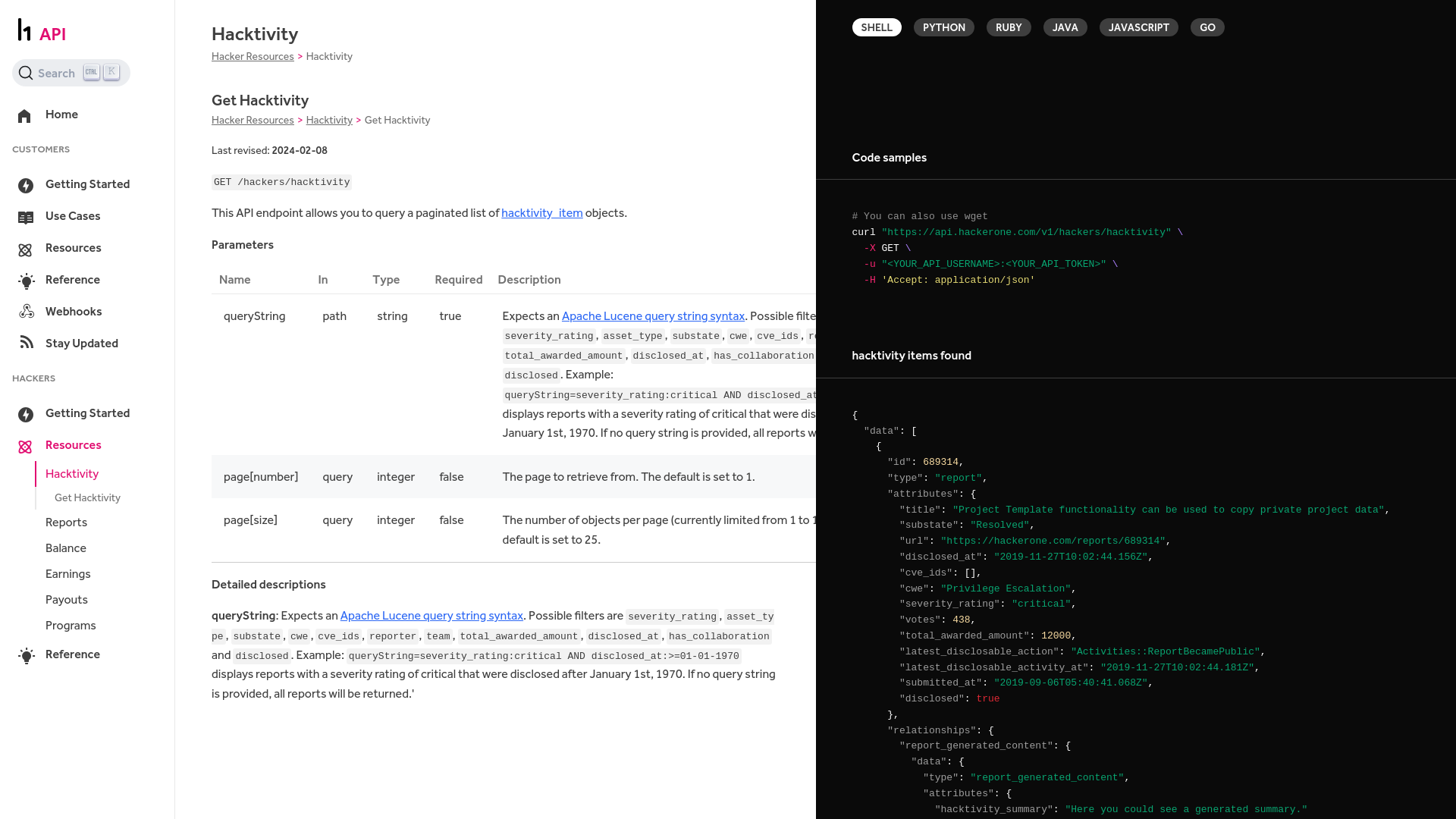
Task: Click the Description column header
Action: click(x=529, y=280)
